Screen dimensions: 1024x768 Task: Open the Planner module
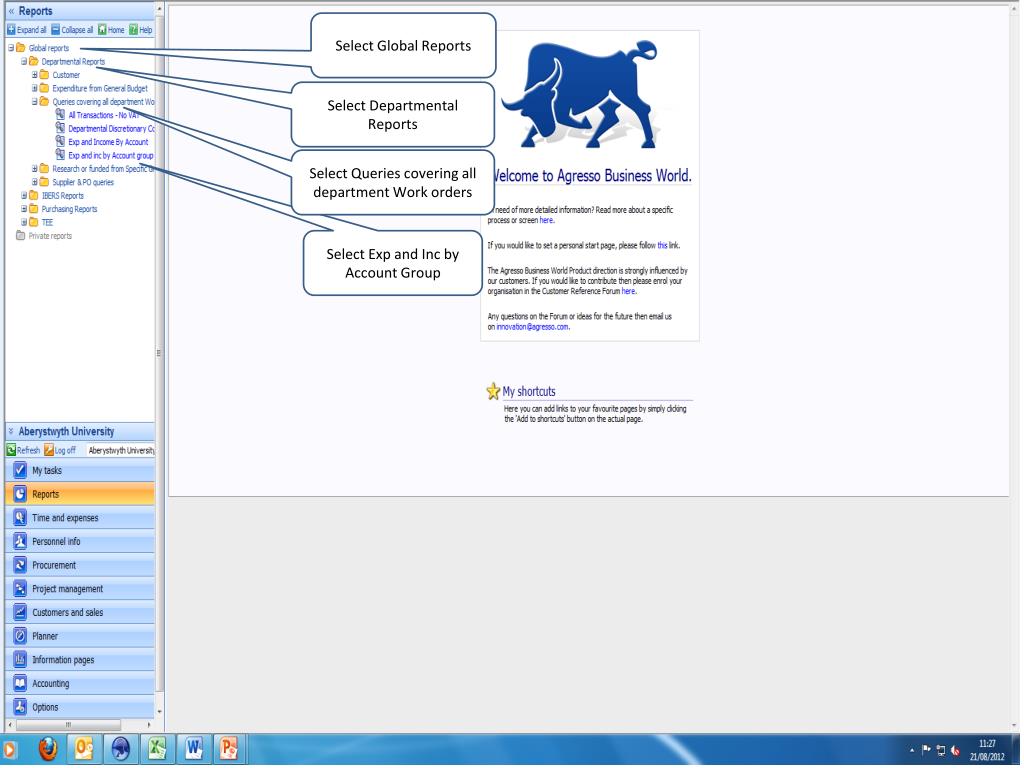pyautogui.click(x=80, y=636)
